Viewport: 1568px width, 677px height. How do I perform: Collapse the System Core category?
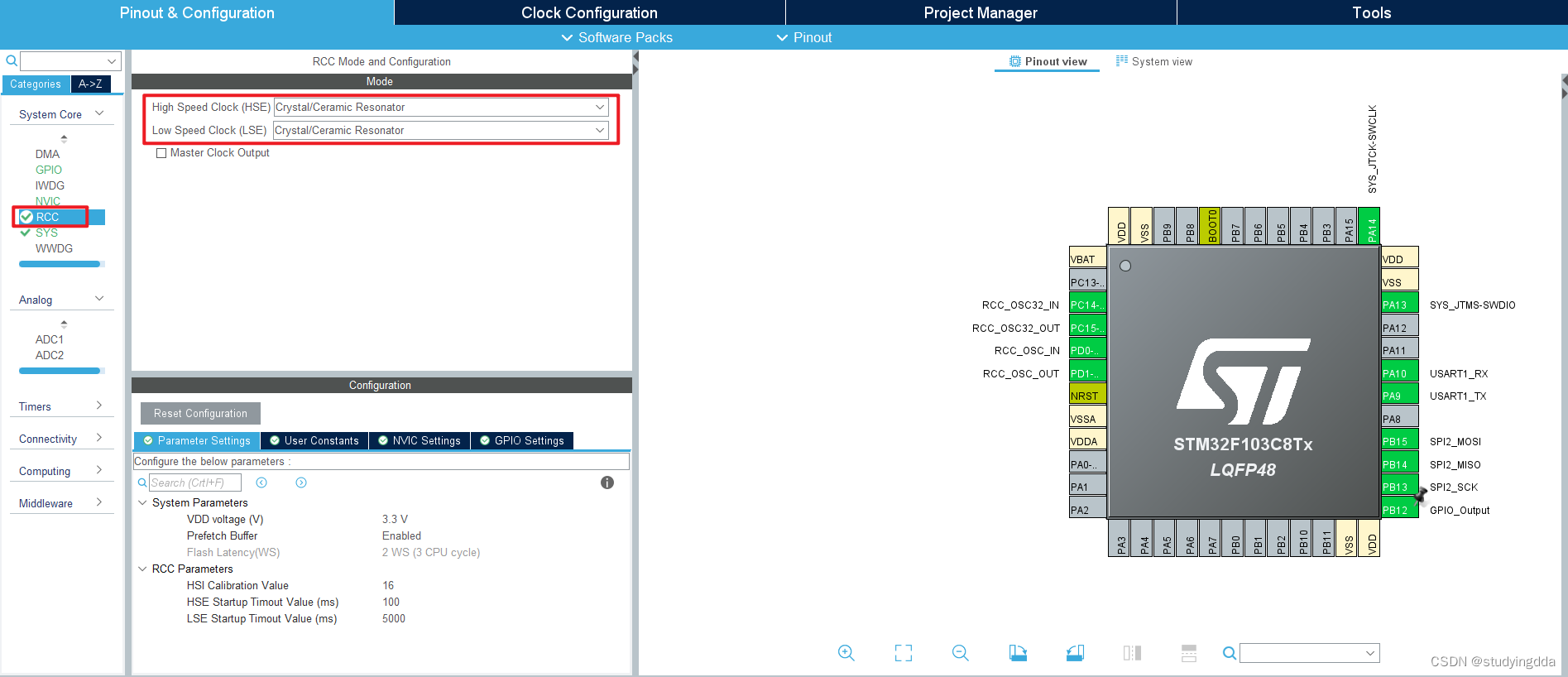[x=99, y=113]
